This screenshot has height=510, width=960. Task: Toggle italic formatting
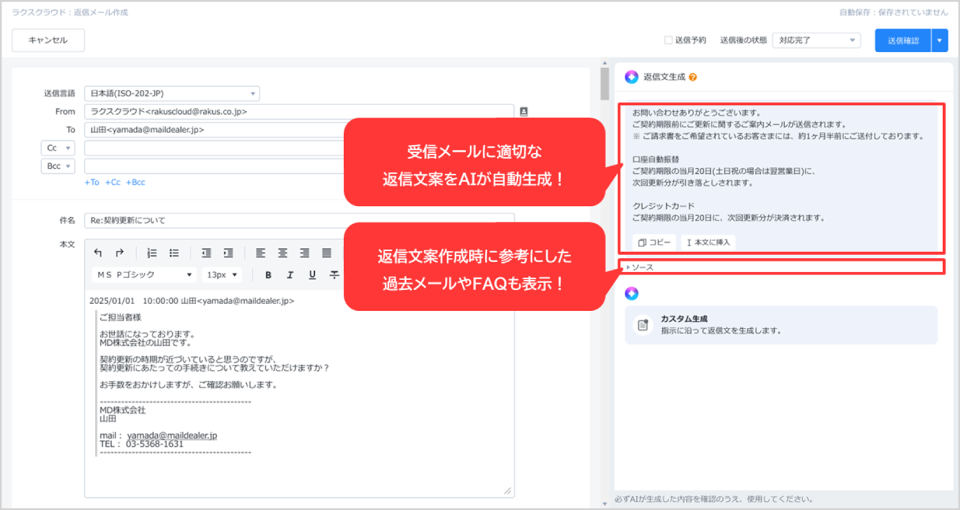(290, 275)
